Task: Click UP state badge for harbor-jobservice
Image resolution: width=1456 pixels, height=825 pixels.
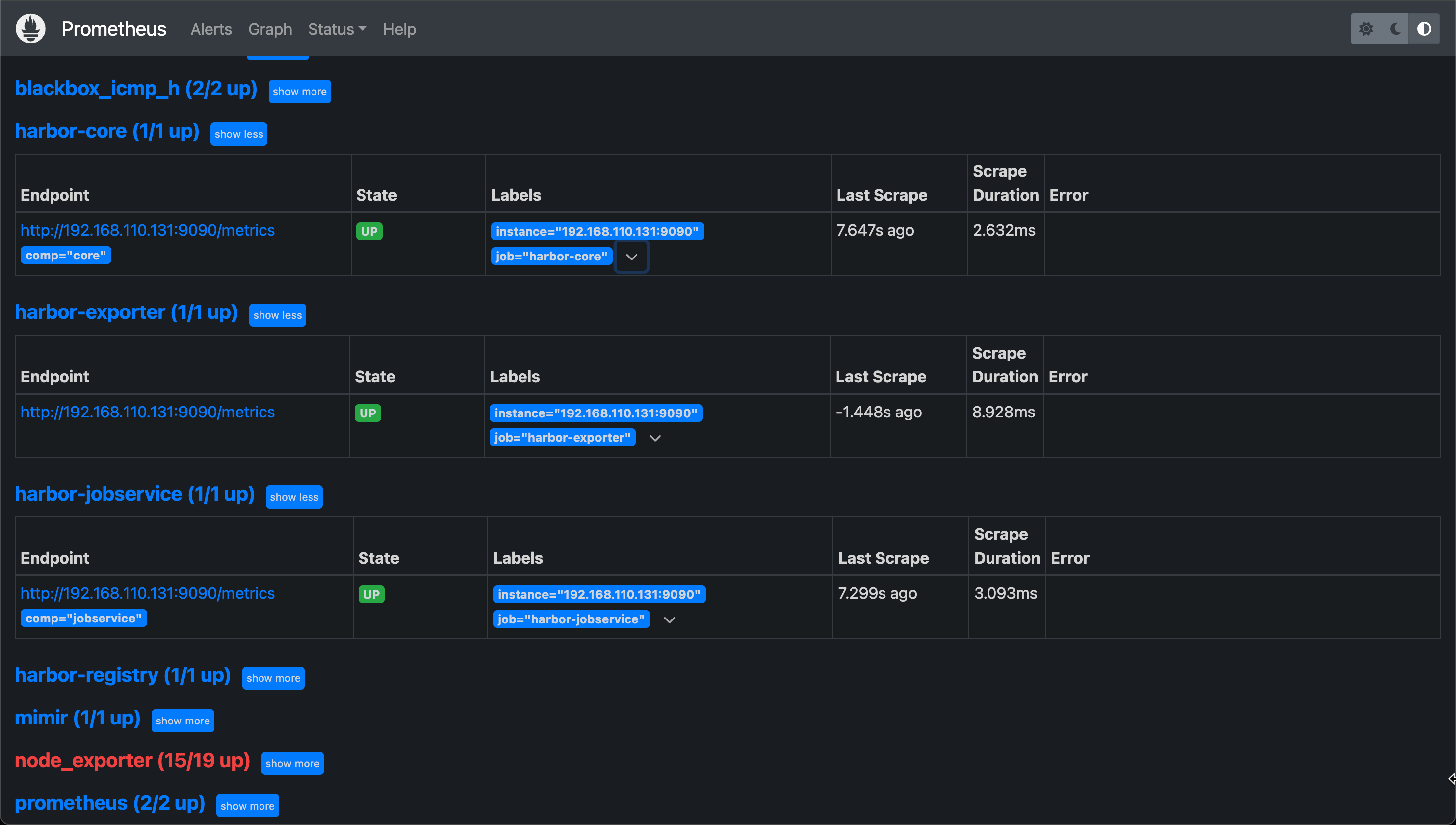Action: pos(370,594)
